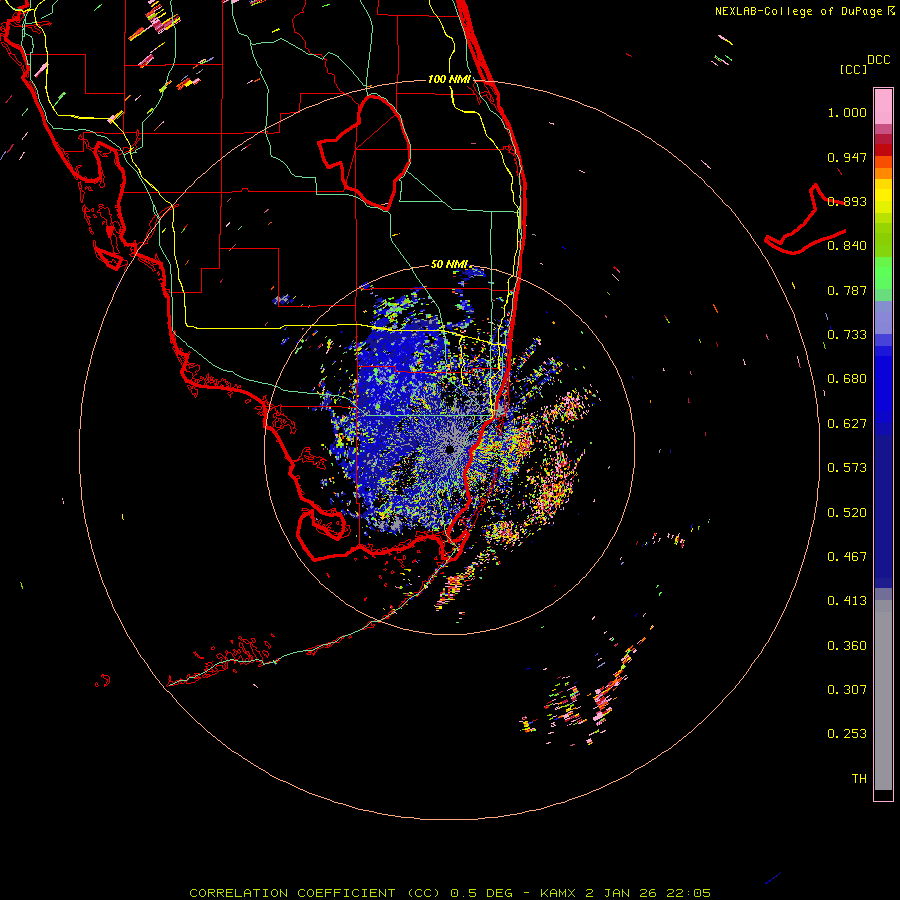This screenshot has width=900, height=900.
Task: Click the [CC] unit label
Action: click(x=853, y=69)
